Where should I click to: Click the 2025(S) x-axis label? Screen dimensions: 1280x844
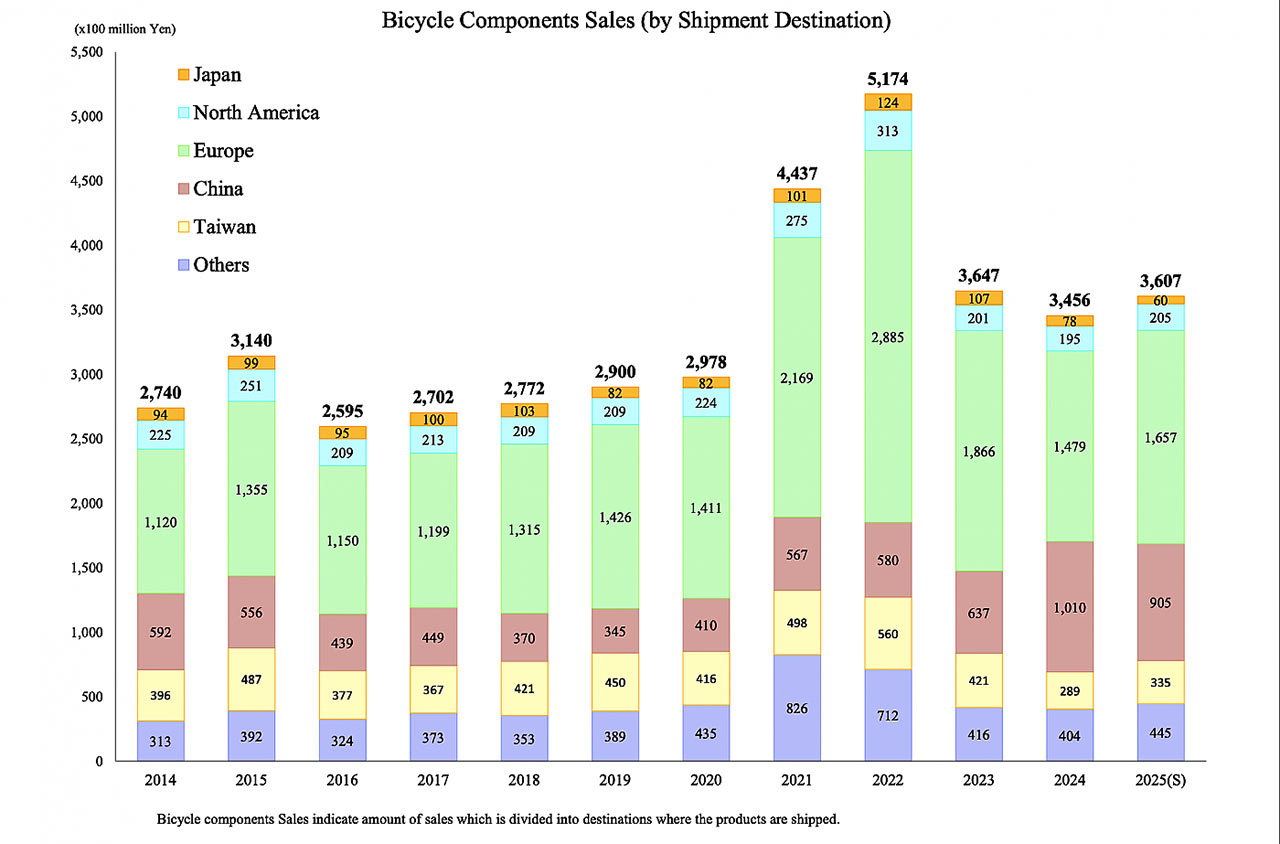[1160, 780]
